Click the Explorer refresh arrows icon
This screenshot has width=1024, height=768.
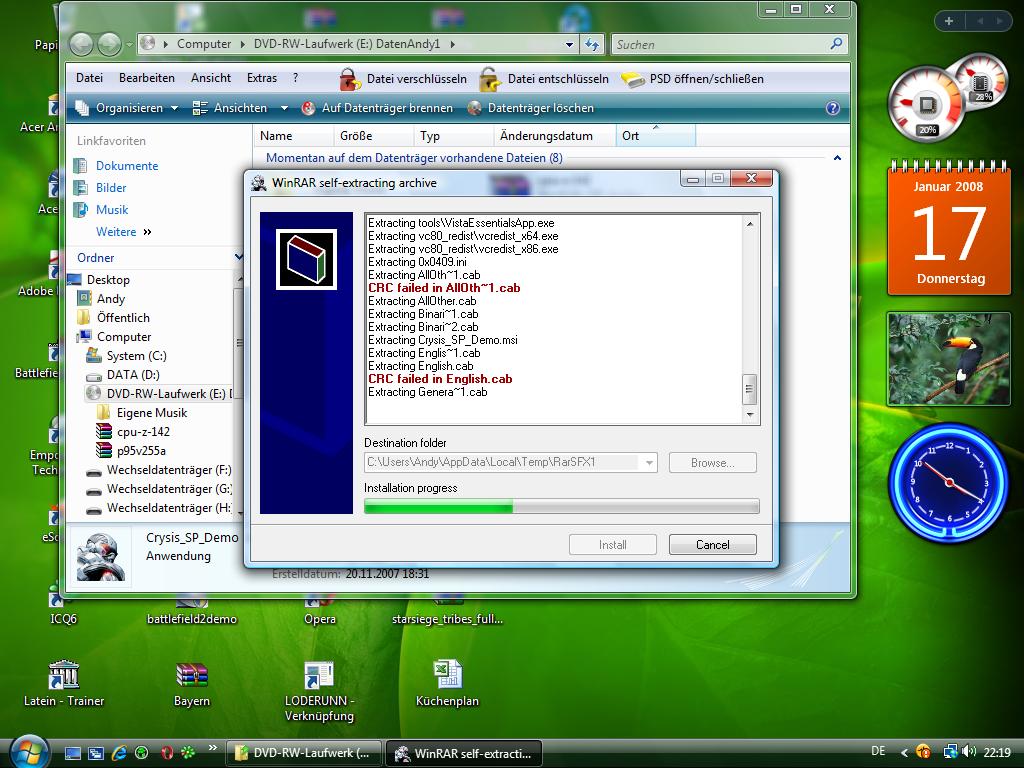[x=592, y=44]
